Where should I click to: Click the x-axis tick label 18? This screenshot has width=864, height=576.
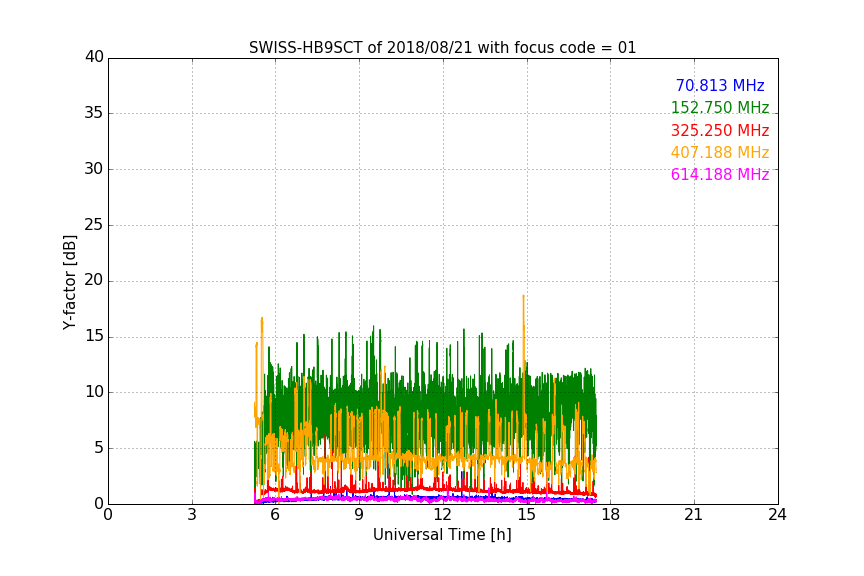tap(611, 515)
